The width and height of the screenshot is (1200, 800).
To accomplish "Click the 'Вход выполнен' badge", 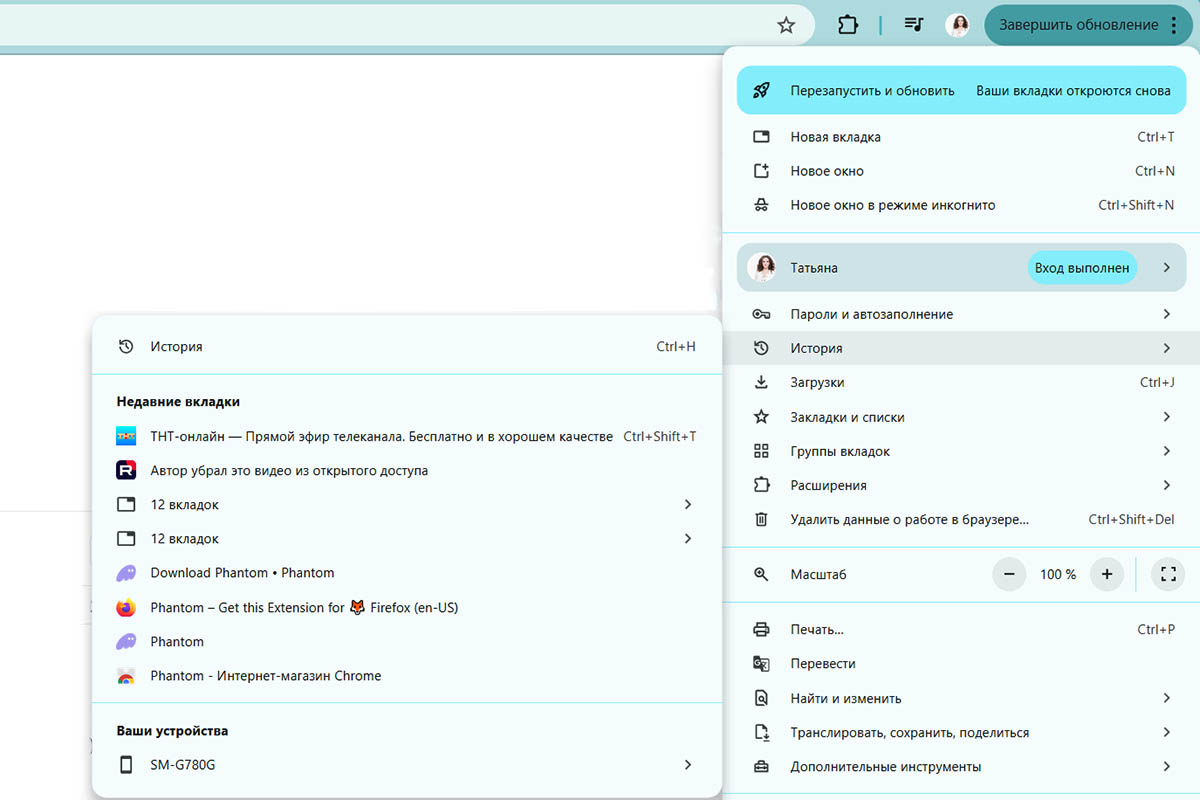I will (1082, 267).
